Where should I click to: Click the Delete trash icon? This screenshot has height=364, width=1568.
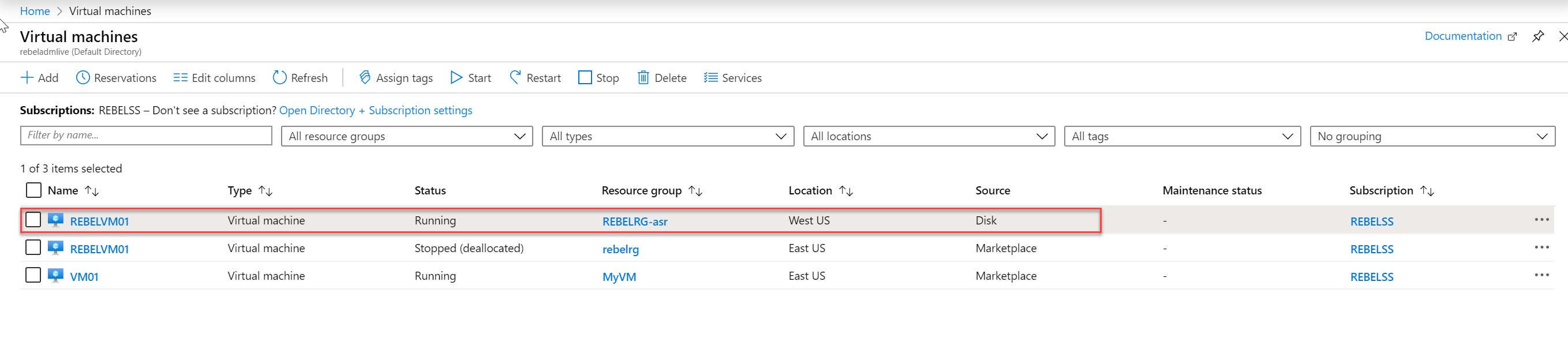pos(643,78)
